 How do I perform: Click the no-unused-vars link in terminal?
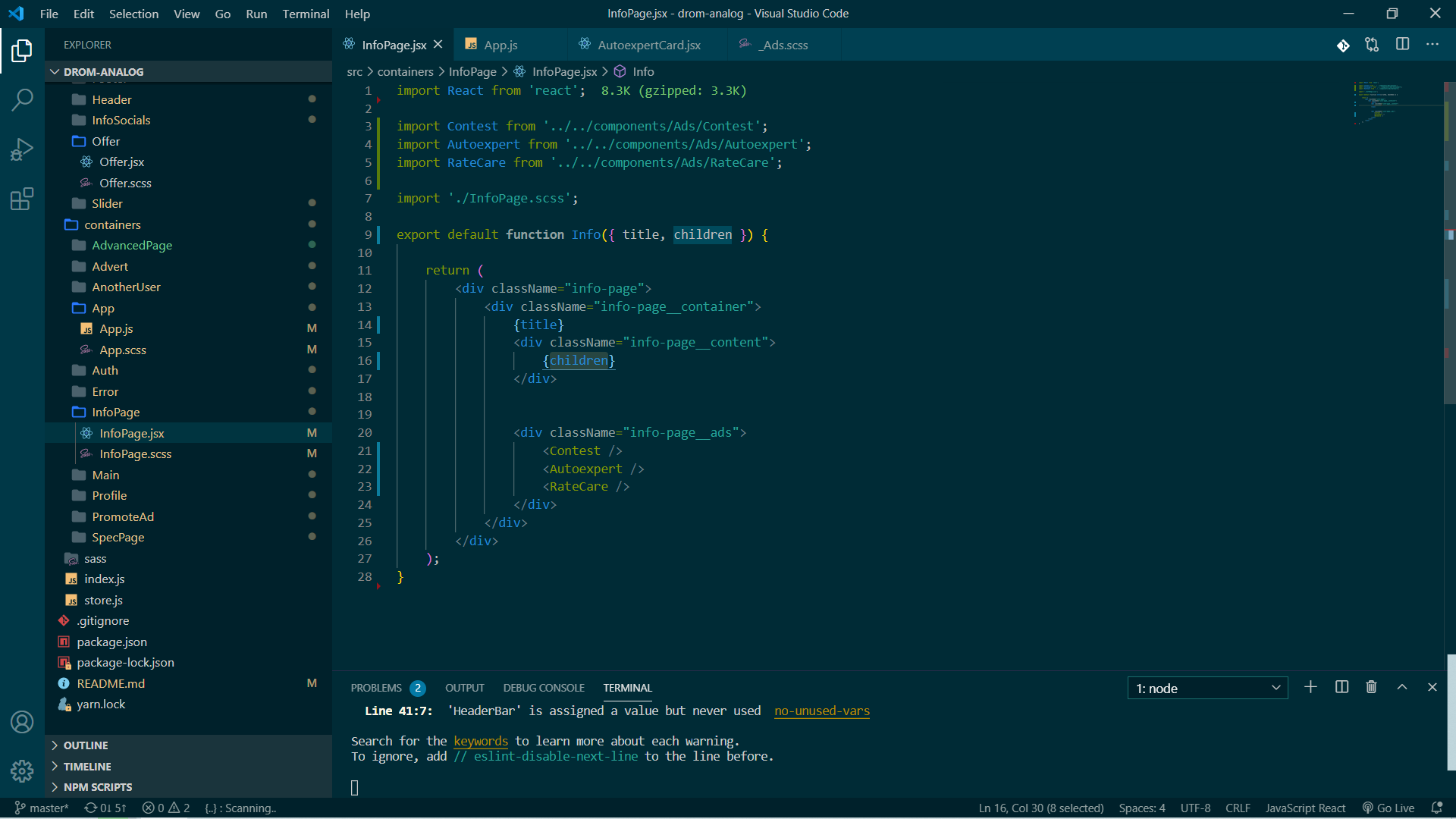(x=822, y=711)
